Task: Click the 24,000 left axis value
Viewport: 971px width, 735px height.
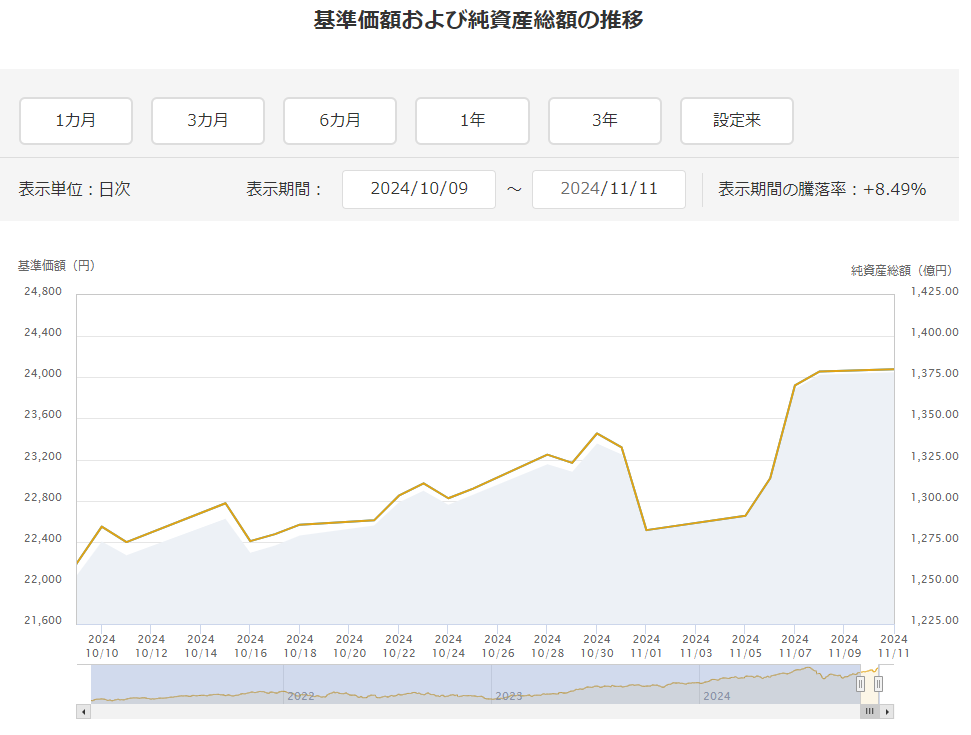Action: (43, 373)
